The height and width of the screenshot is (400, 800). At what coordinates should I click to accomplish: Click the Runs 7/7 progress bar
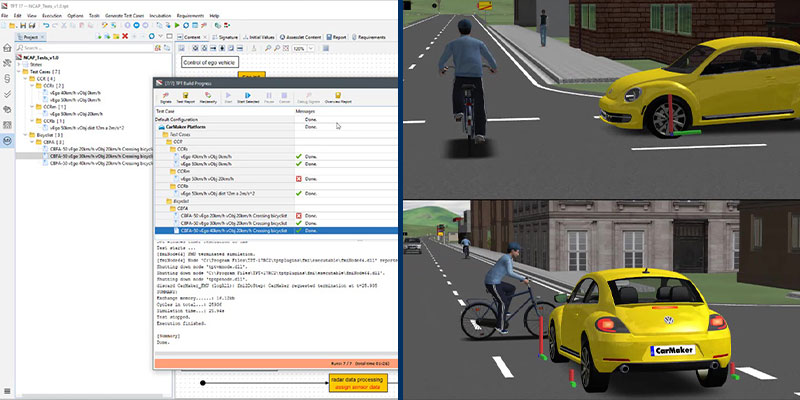276,363
